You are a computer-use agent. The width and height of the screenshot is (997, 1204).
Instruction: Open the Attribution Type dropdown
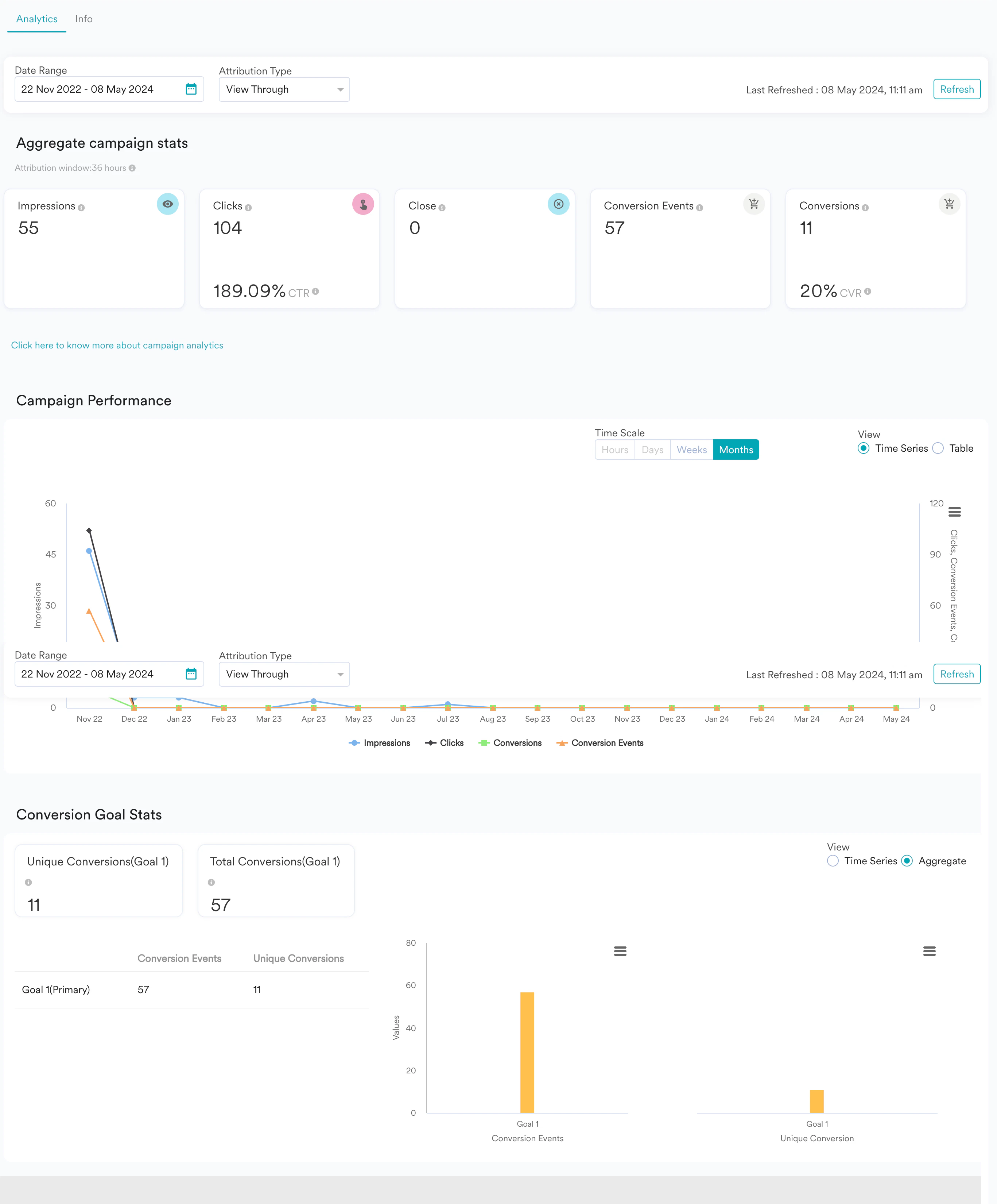click(284, 89)
